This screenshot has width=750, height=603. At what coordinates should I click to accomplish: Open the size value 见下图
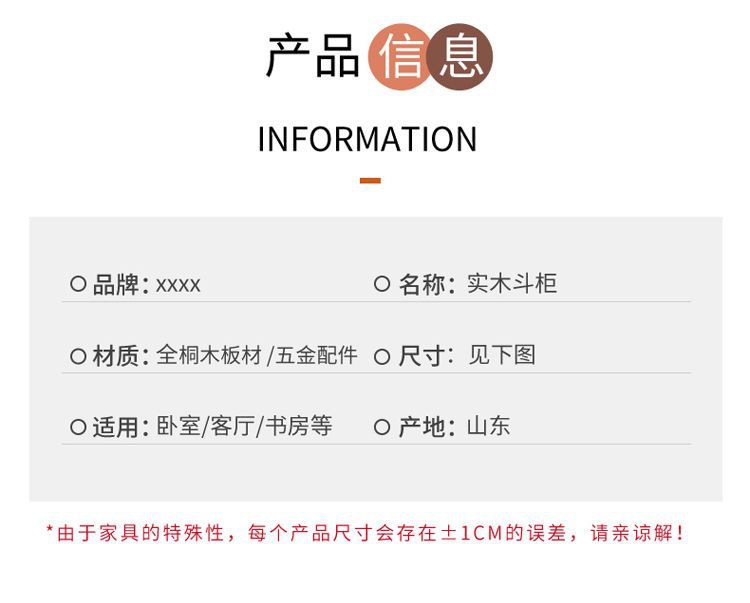pos(502,355)
